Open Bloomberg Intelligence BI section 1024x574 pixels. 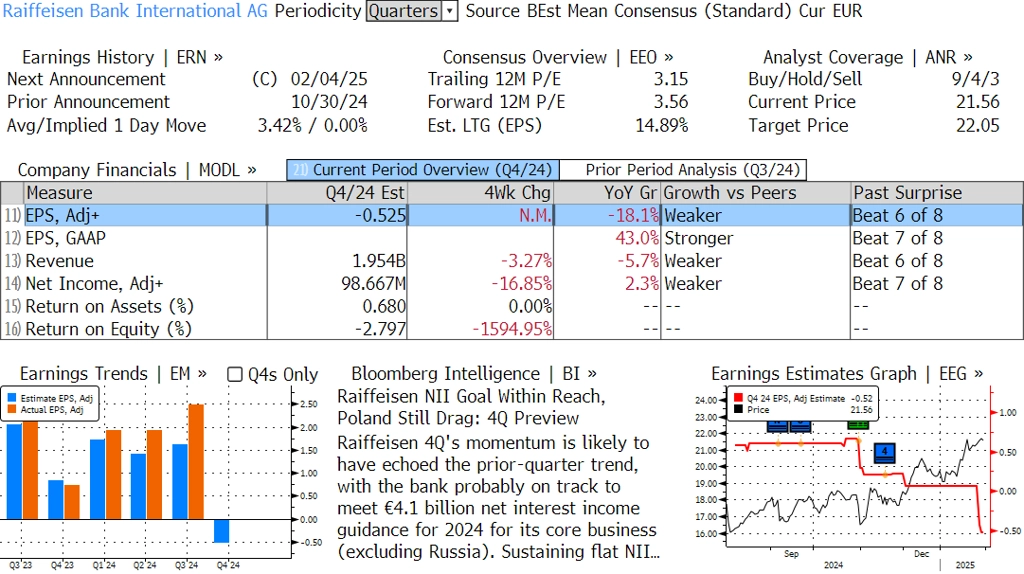(473, 374)
